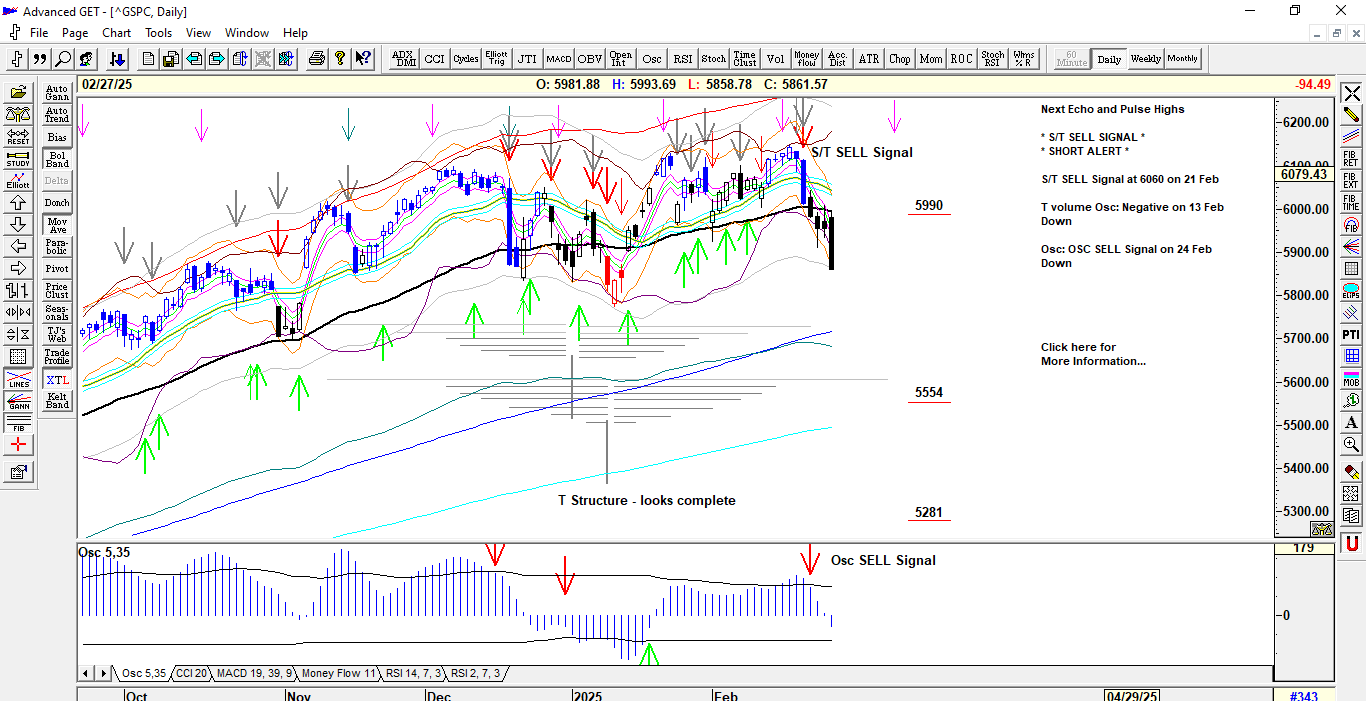The image size is (1366, 701).
Task: Click the Elliott wave tool icon
Action: tap(18, 181)
